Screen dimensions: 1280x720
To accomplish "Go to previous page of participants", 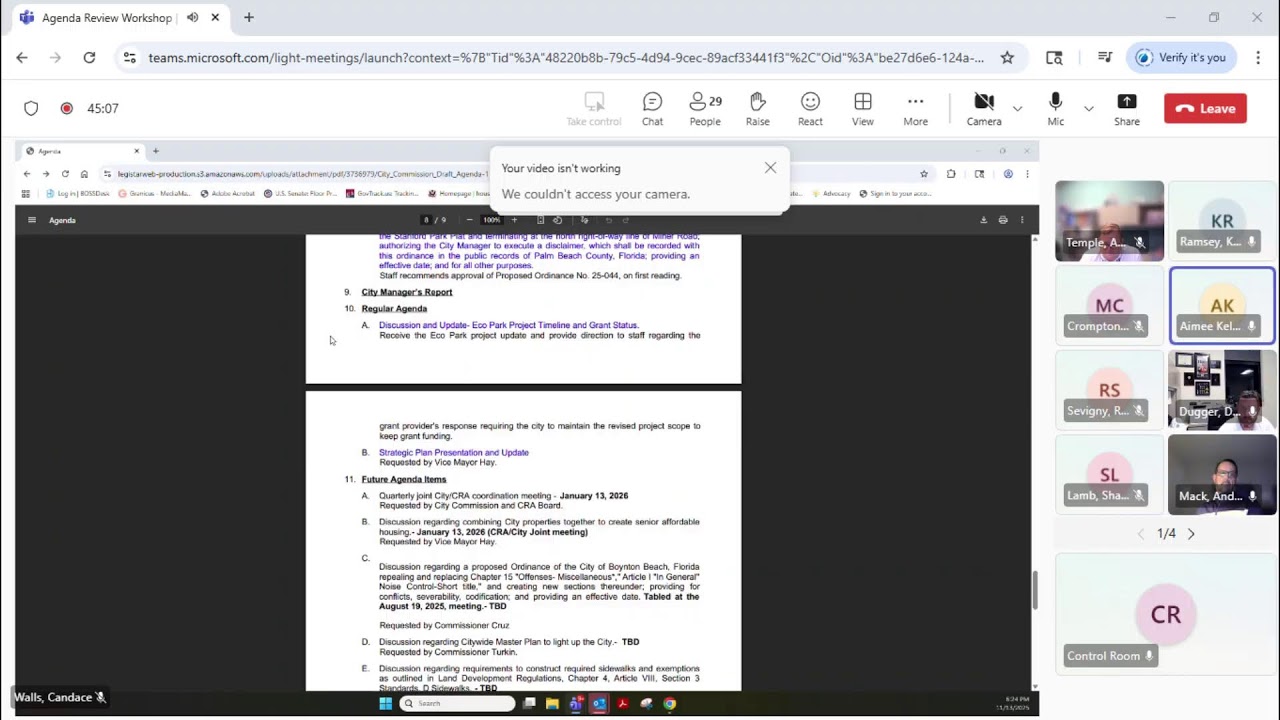I will (x=1141, y=534).
